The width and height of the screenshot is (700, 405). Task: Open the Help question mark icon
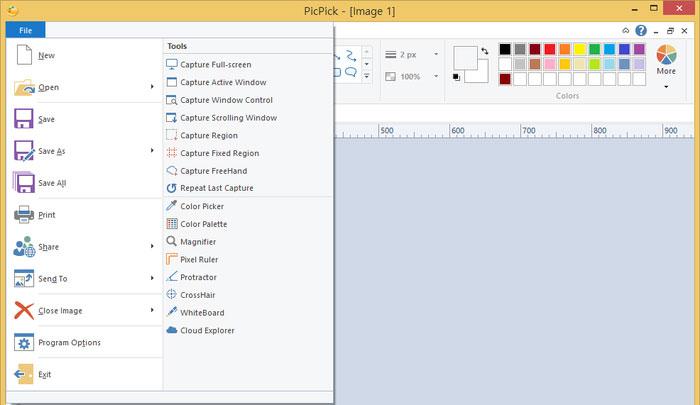coord(641,30)
